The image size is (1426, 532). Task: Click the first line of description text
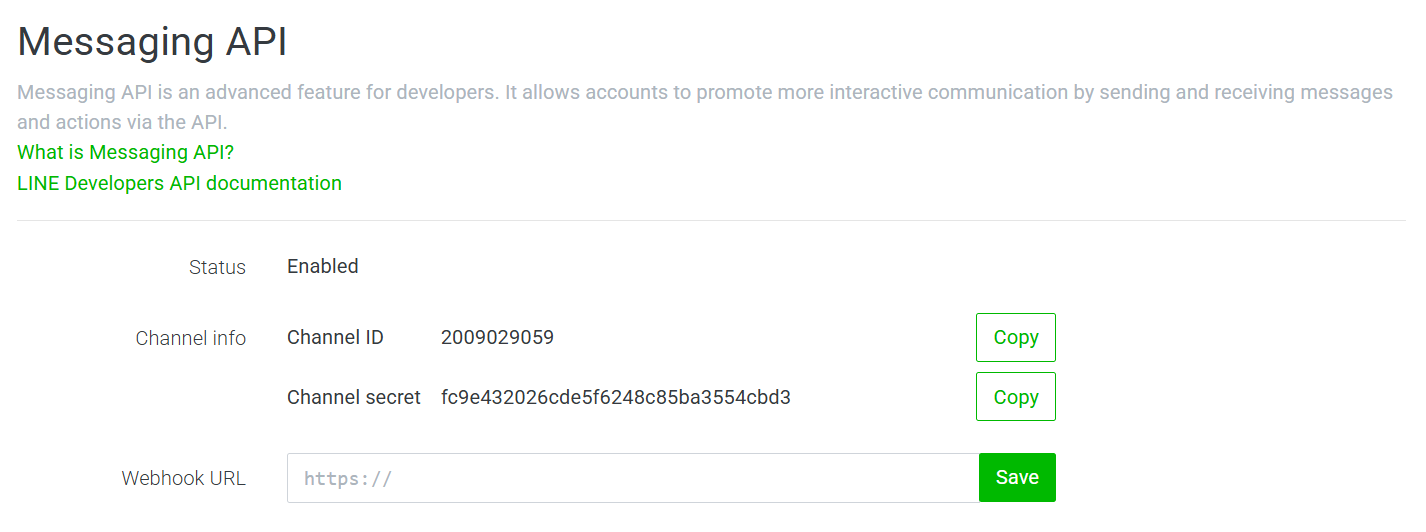(704, 93)
